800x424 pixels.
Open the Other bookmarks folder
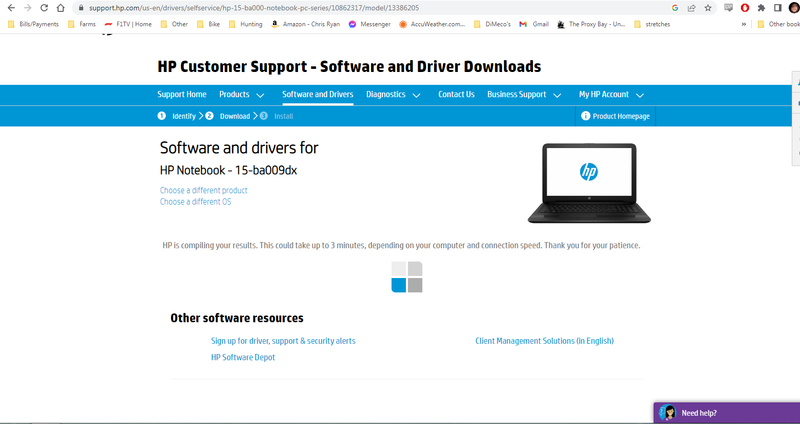pyautogui.click(x=778, y=24)
